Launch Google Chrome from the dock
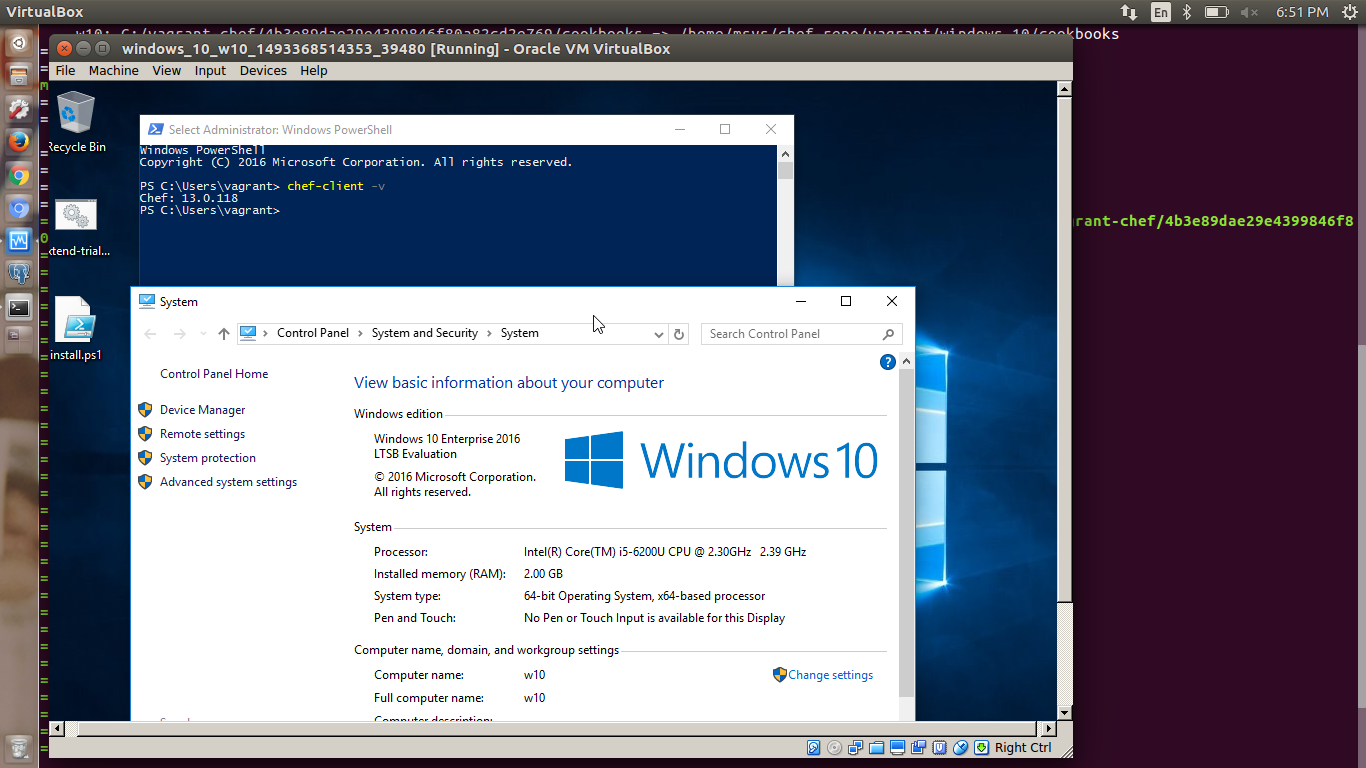Screen dimensions: 1366x768 19,175
